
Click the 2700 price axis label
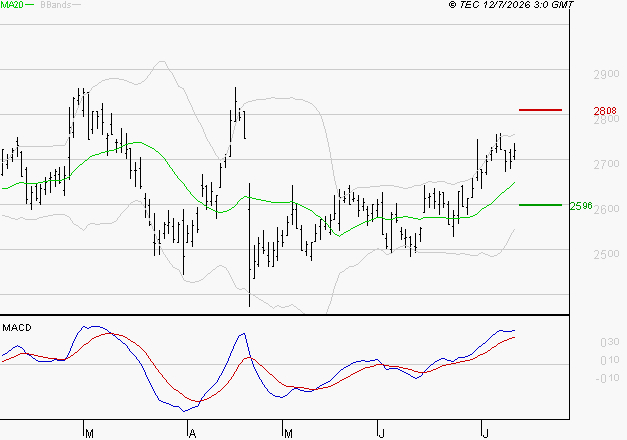pos(606,164)
